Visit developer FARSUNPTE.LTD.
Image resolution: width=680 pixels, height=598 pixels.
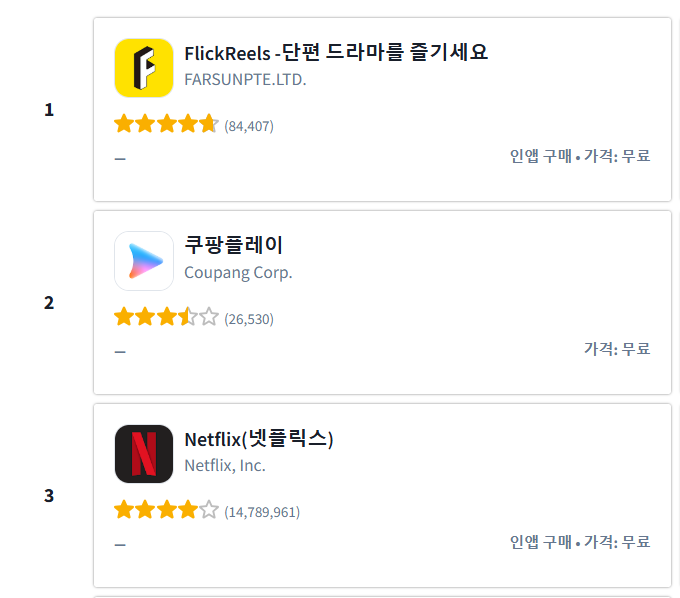245,80
